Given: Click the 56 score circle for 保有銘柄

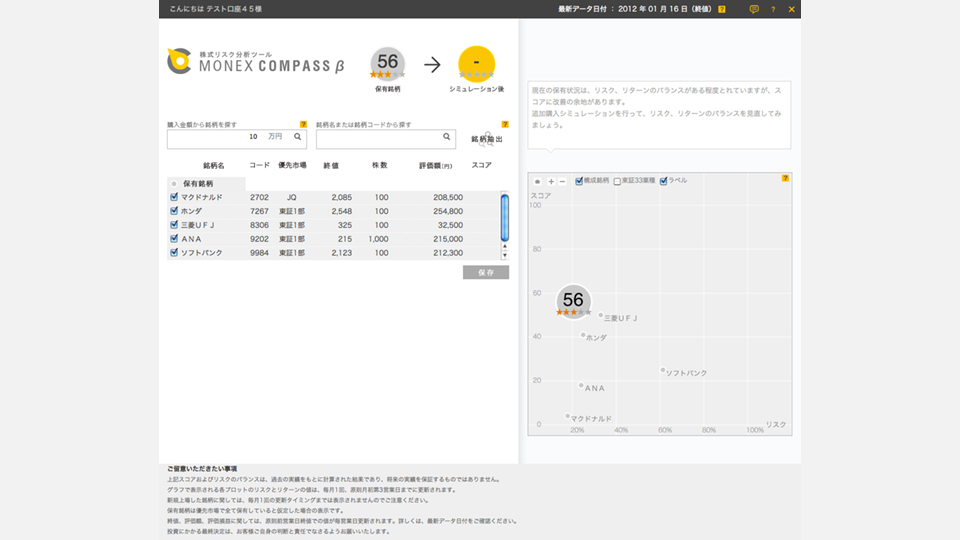Looking at the screenshot, I should click(x=388, y=64).
